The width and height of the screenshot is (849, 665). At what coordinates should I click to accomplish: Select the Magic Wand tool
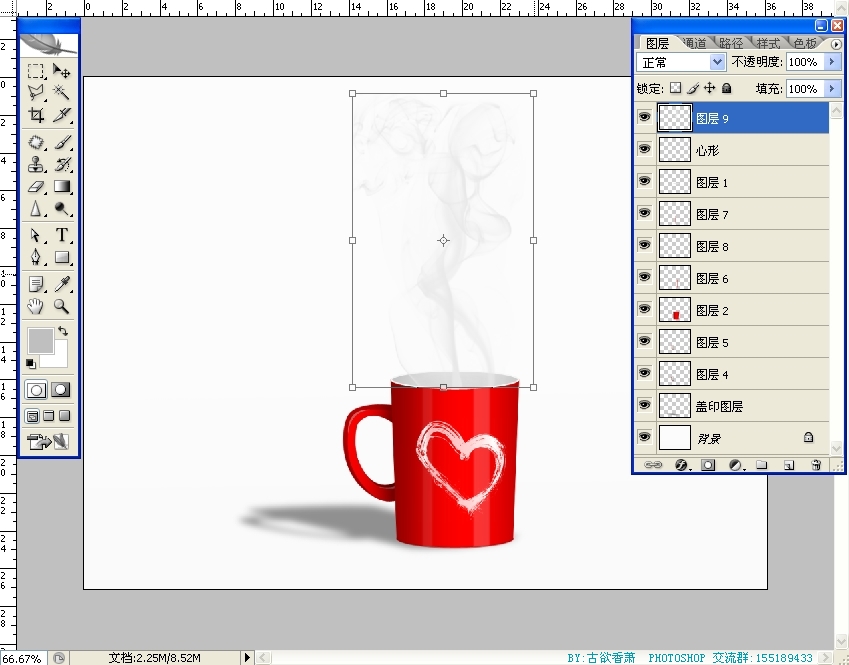click(x=62, y=93)
